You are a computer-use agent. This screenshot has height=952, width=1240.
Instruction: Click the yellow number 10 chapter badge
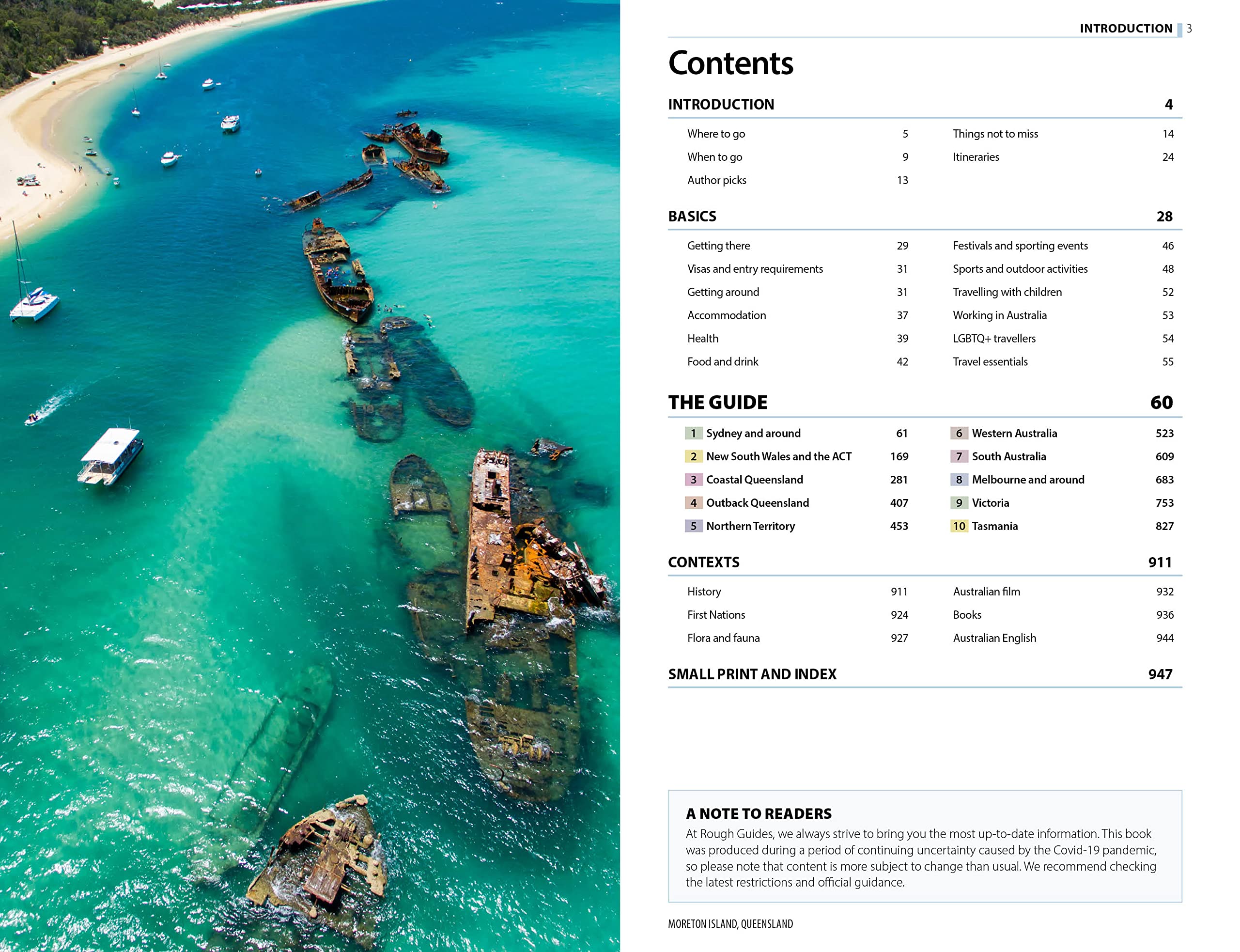959,527
